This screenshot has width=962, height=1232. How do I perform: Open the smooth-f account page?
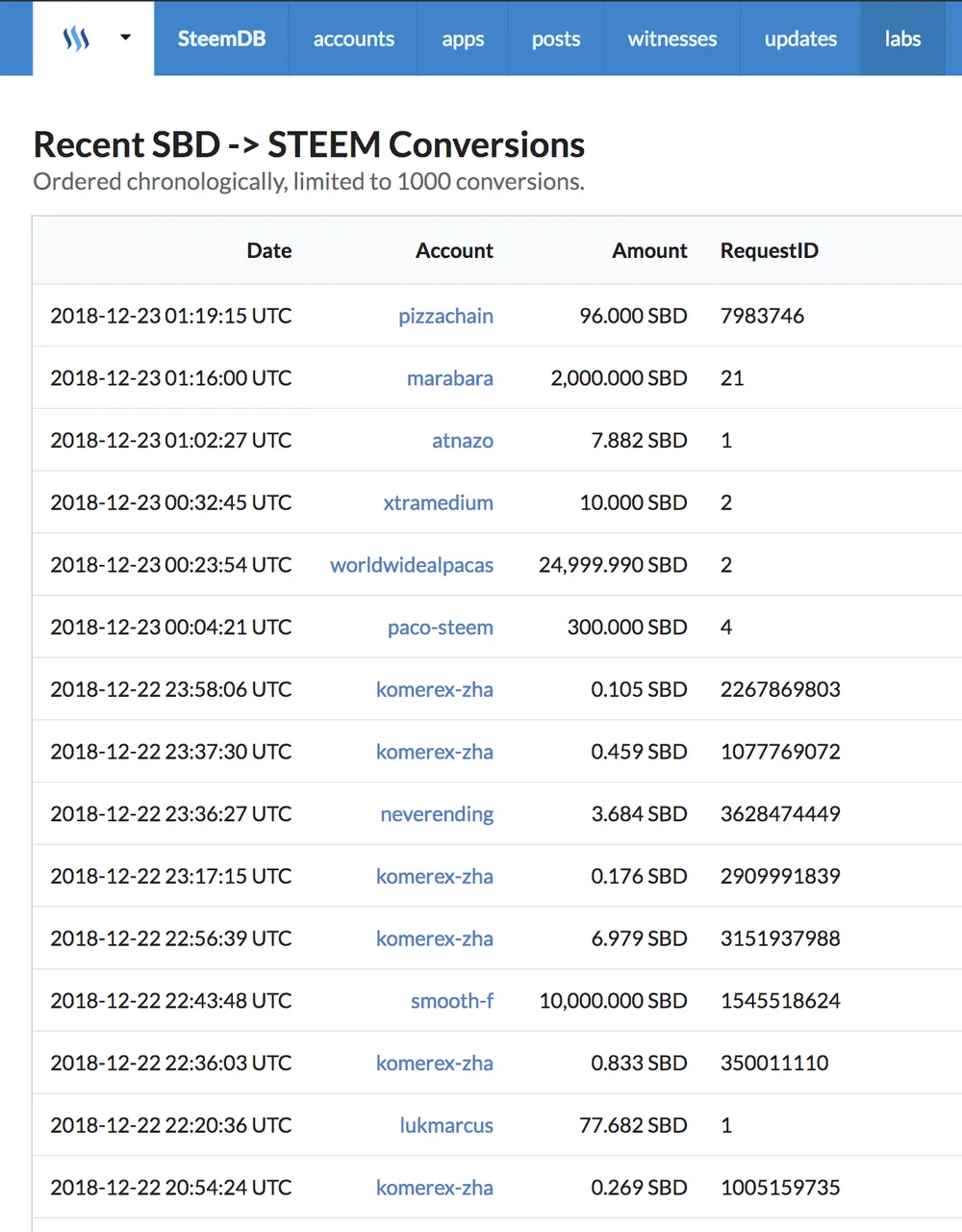click(x=452, y=1001)
